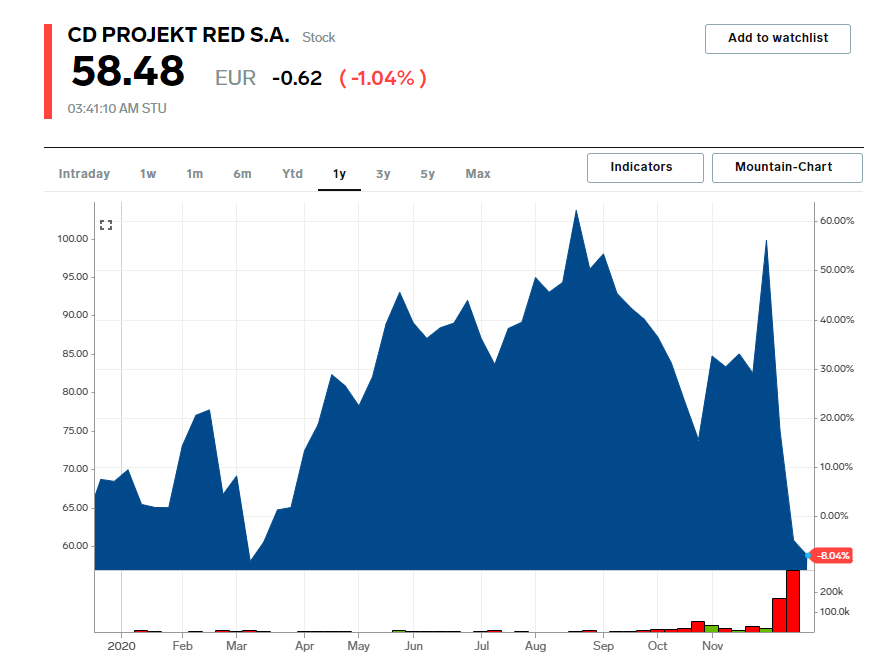Click the tallest red volume bar
This screenshot has height=662, width=871.
tap(793, 601)
